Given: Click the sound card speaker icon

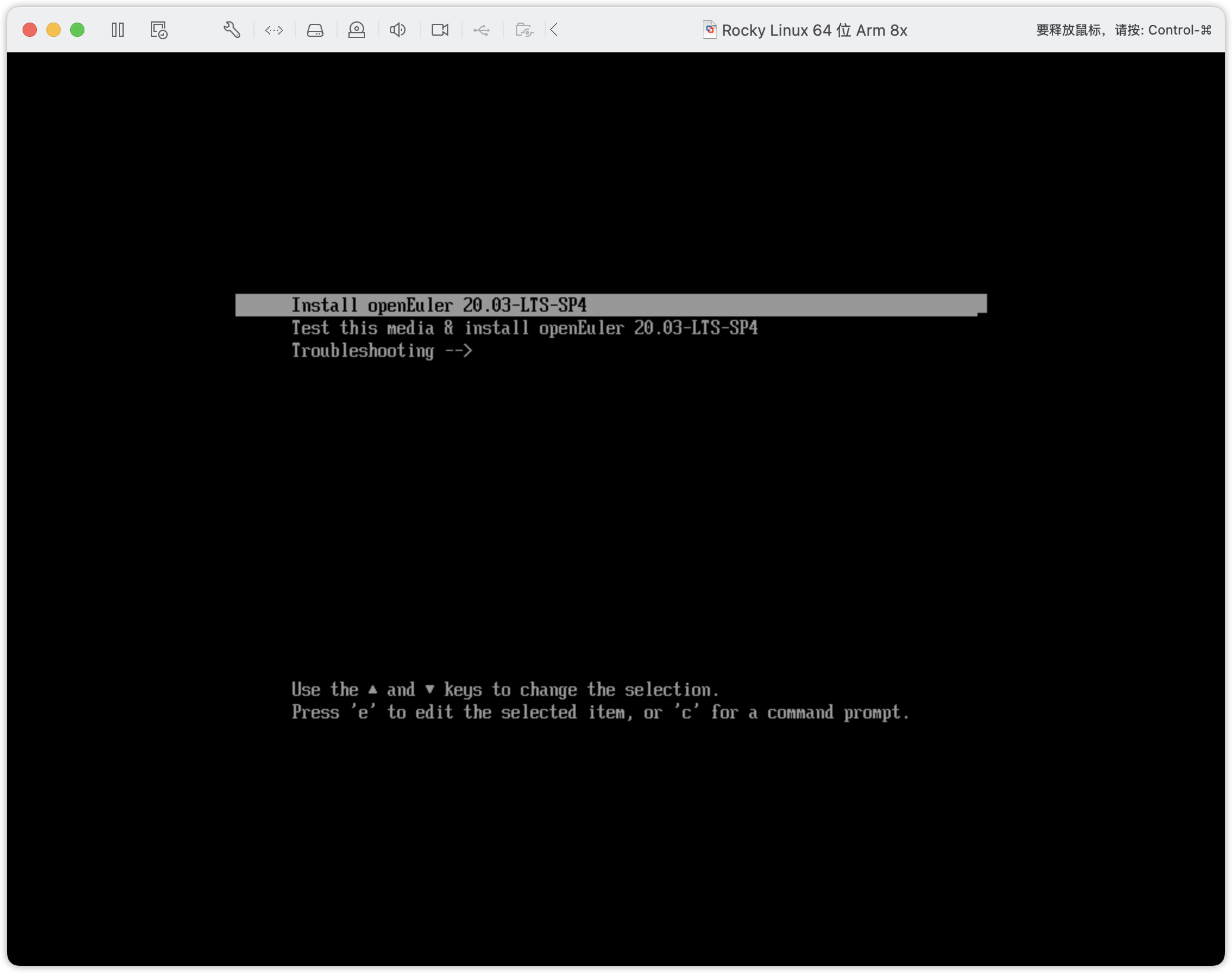Looking at the screenshot, I should pyautogui.click(x=398, y=30).
